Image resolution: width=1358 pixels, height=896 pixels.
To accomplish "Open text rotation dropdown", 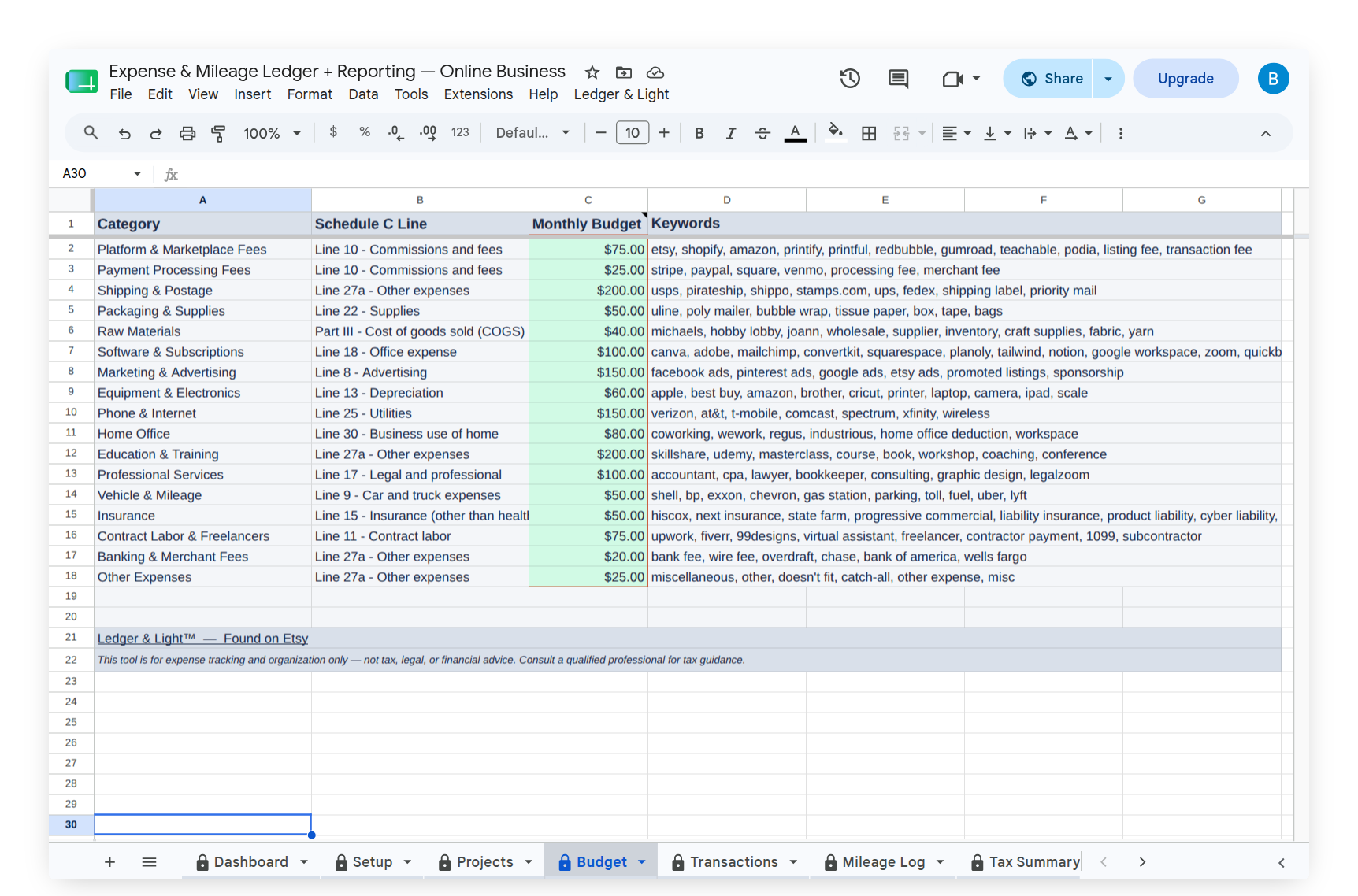I will 1078,134.
